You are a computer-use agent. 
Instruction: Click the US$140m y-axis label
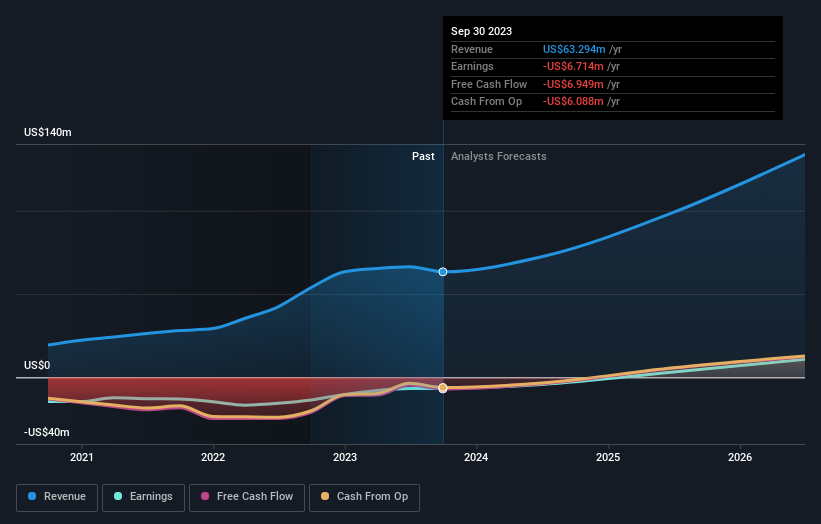point(48,132)
